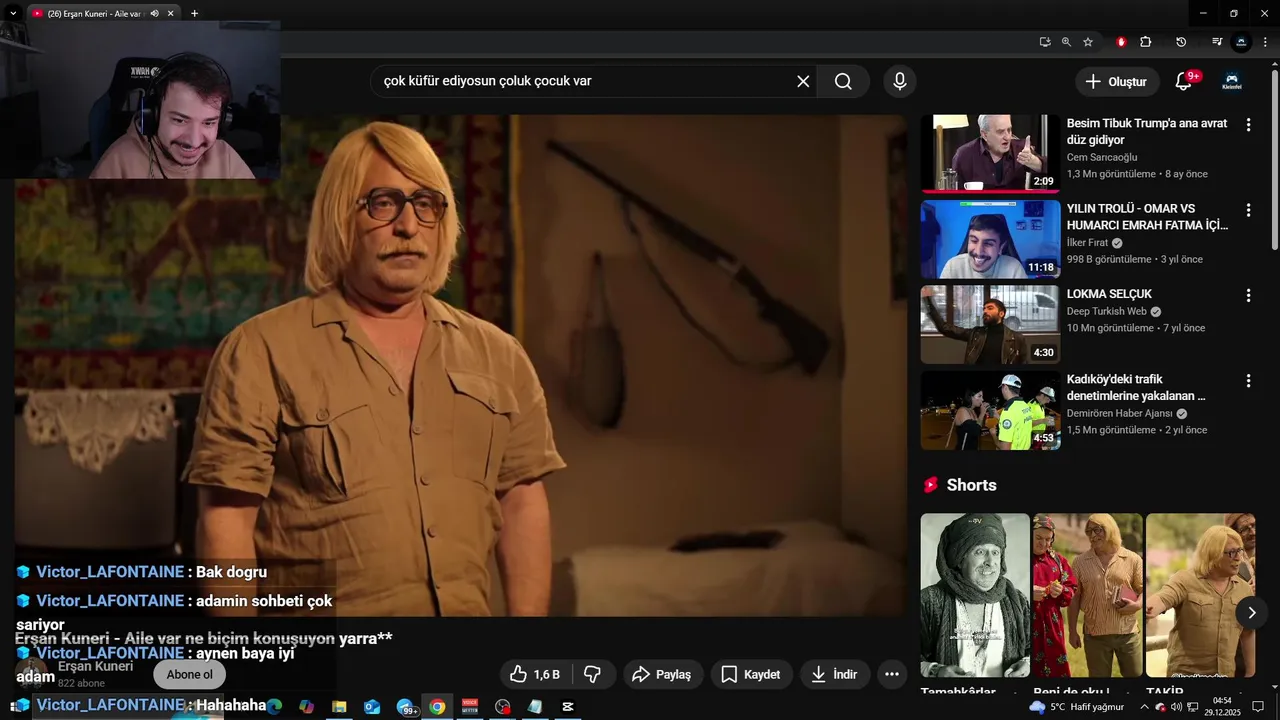The width and height of the screenshot is (1280, 720).
Task: Click the red ad-blocker hand extension
Action: [1122, 42]
